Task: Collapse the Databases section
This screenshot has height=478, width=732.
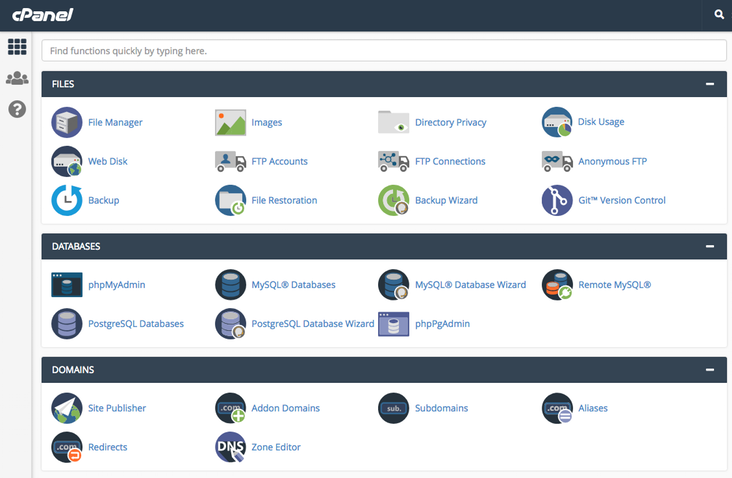Action: click(709, 246)
